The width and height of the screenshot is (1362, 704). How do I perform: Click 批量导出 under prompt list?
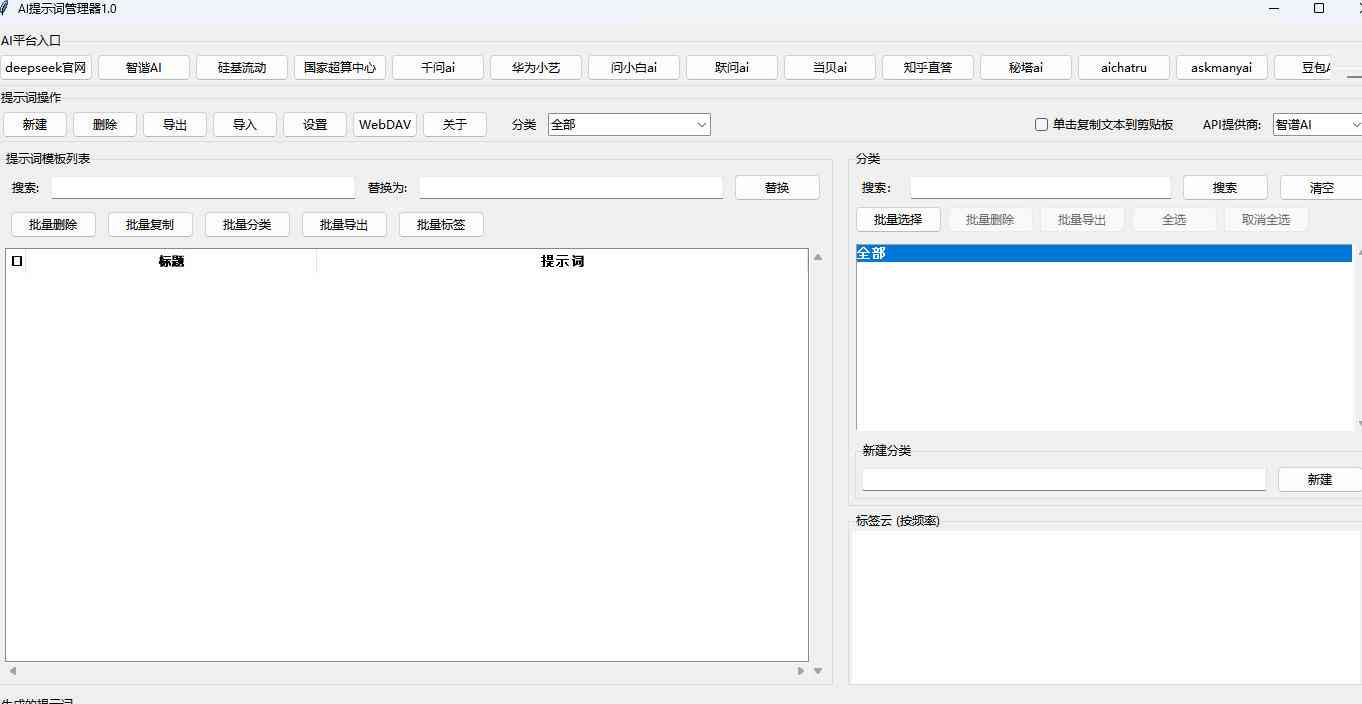(x=344, y=224)
